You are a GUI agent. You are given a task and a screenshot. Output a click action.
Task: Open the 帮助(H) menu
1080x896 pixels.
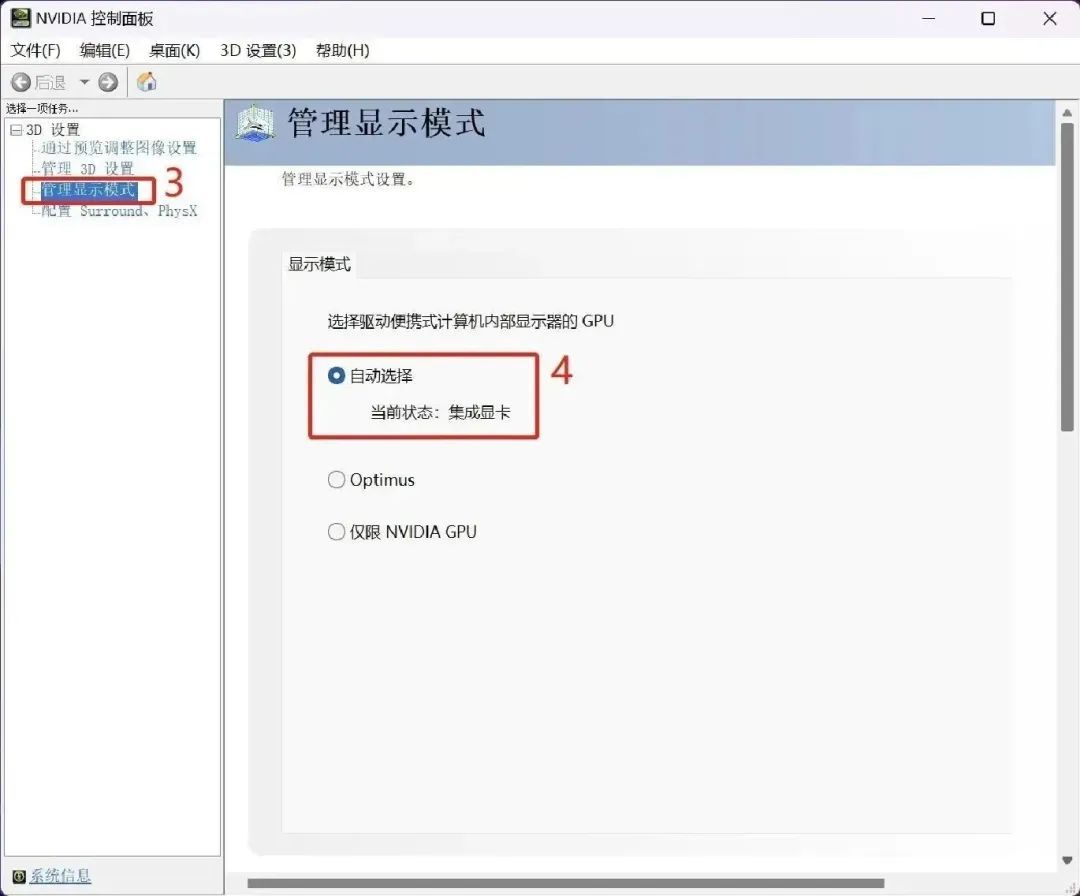(342, 50)
